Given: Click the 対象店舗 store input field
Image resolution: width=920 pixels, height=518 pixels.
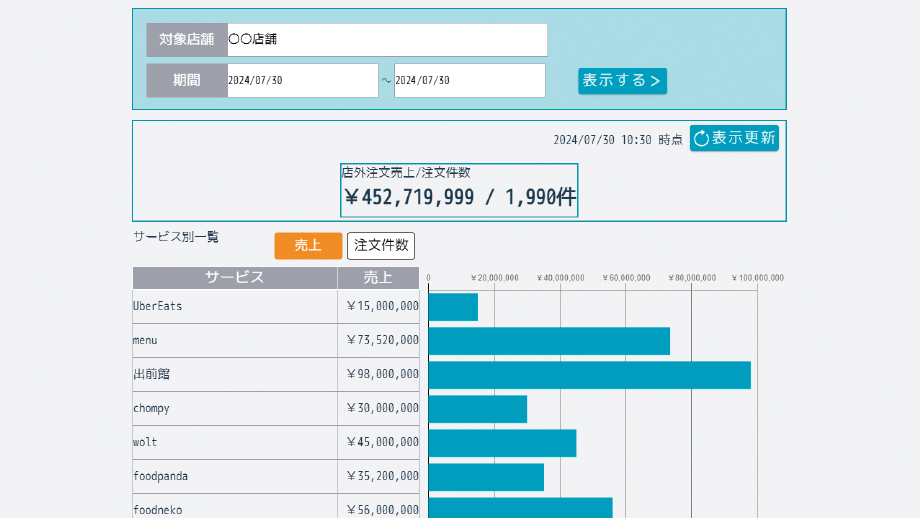Looking at the screenshot, I should click(386, 40).
